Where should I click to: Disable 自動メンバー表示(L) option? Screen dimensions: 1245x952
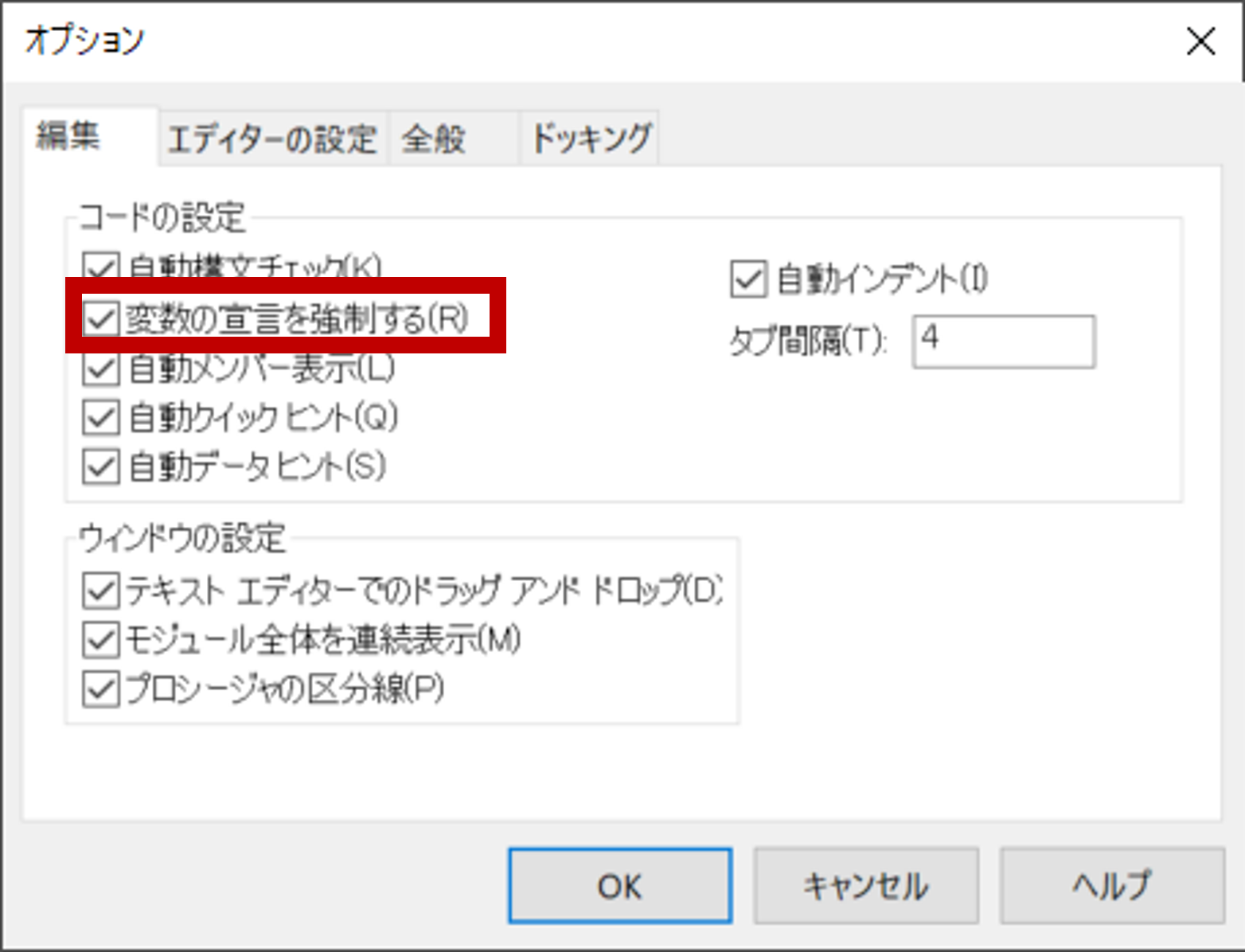(x=101, y=369)
